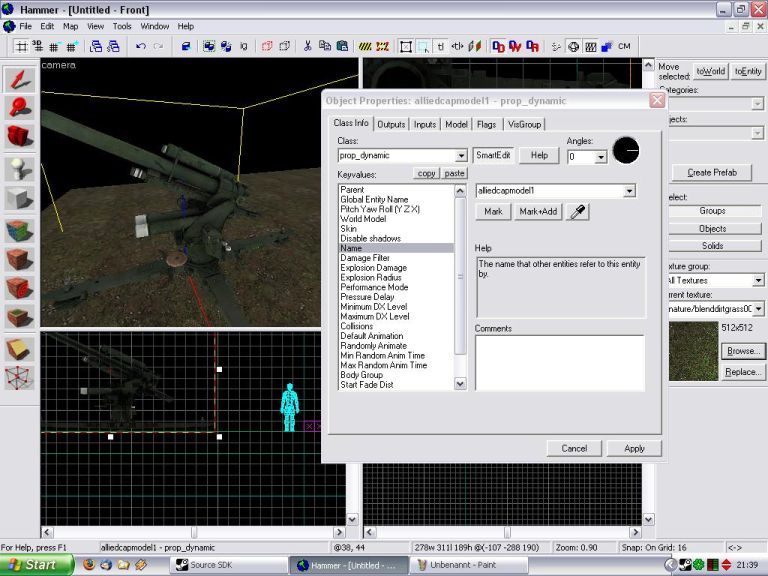Select the Apply overlays tool icon

19,317
